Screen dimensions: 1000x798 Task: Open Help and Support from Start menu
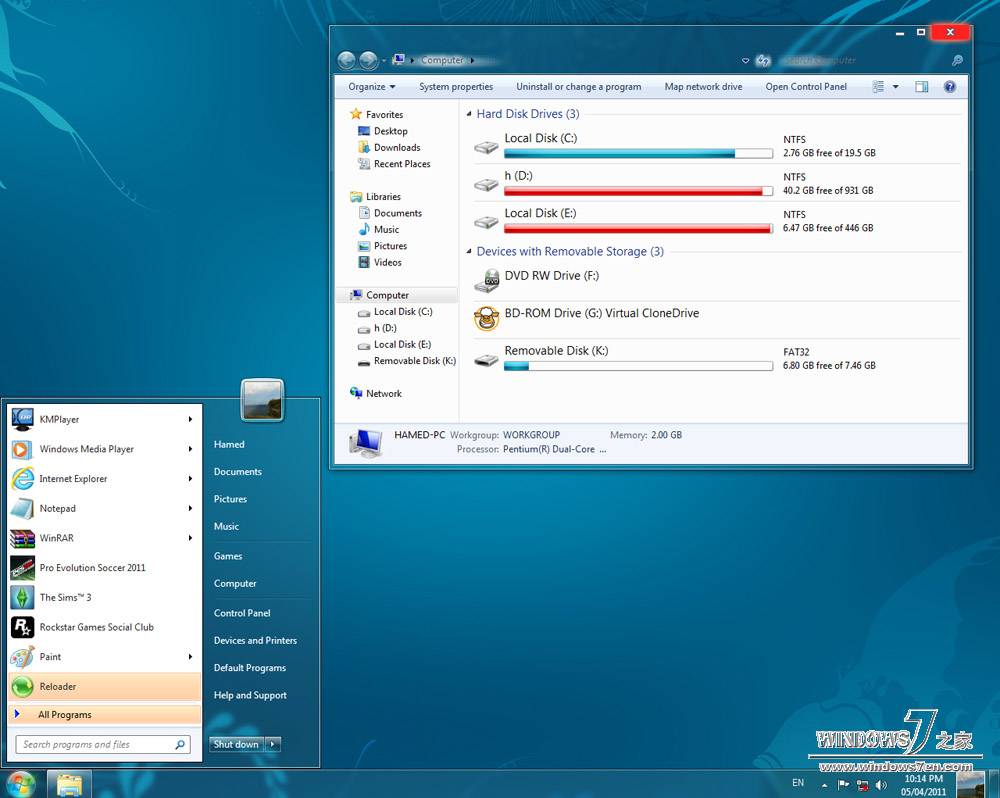[x=250, y=695]
